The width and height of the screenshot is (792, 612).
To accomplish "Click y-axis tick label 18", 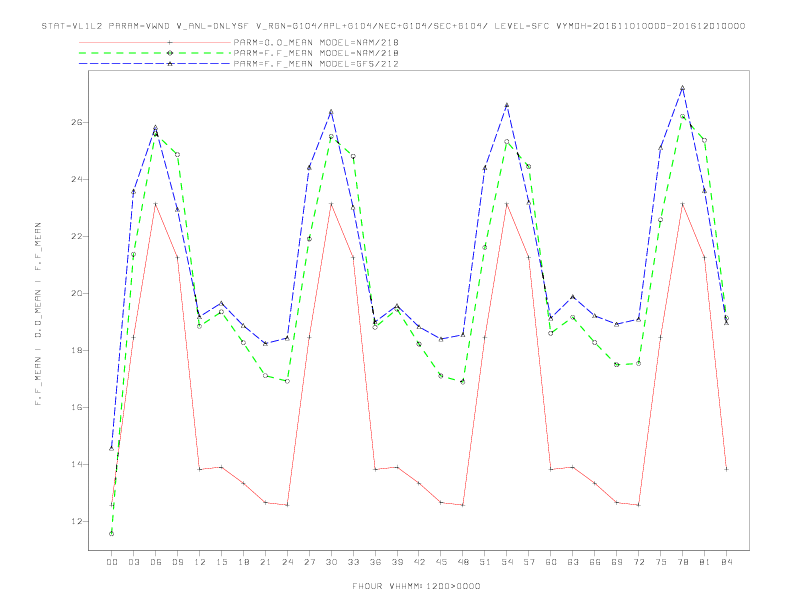I will 78,350.
